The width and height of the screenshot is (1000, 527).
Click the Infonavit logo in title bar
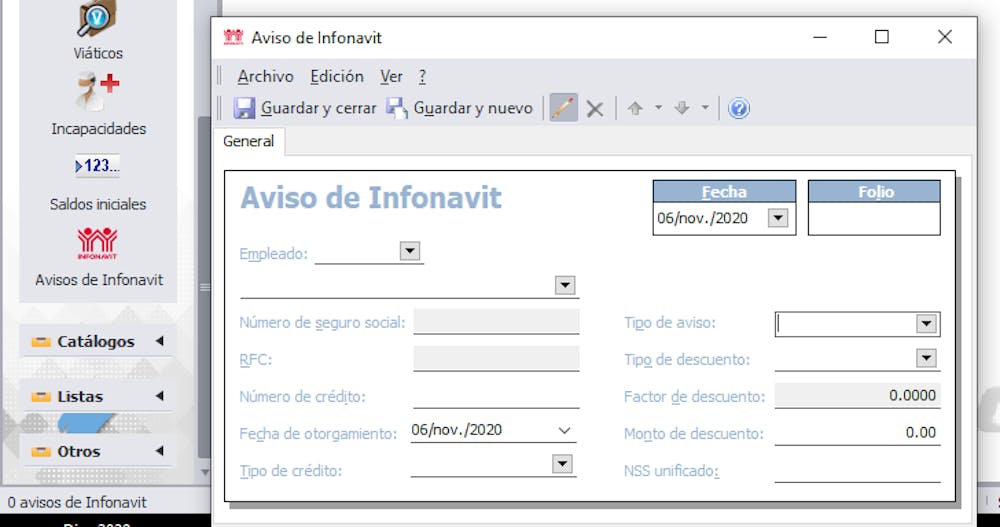coord(233,38)
